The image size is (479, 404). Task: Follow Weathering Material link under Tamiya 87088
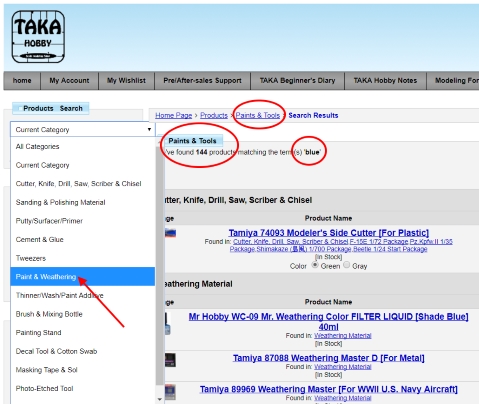(x=343, y=367)
